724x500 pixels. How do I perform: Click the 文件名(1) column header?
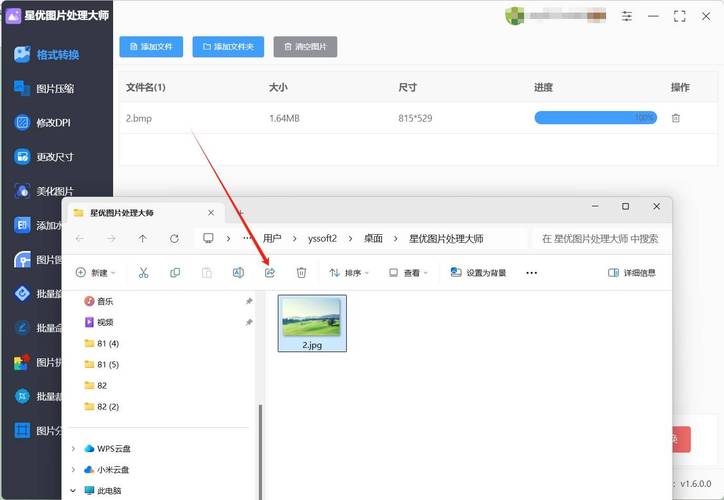pos(146,87)
